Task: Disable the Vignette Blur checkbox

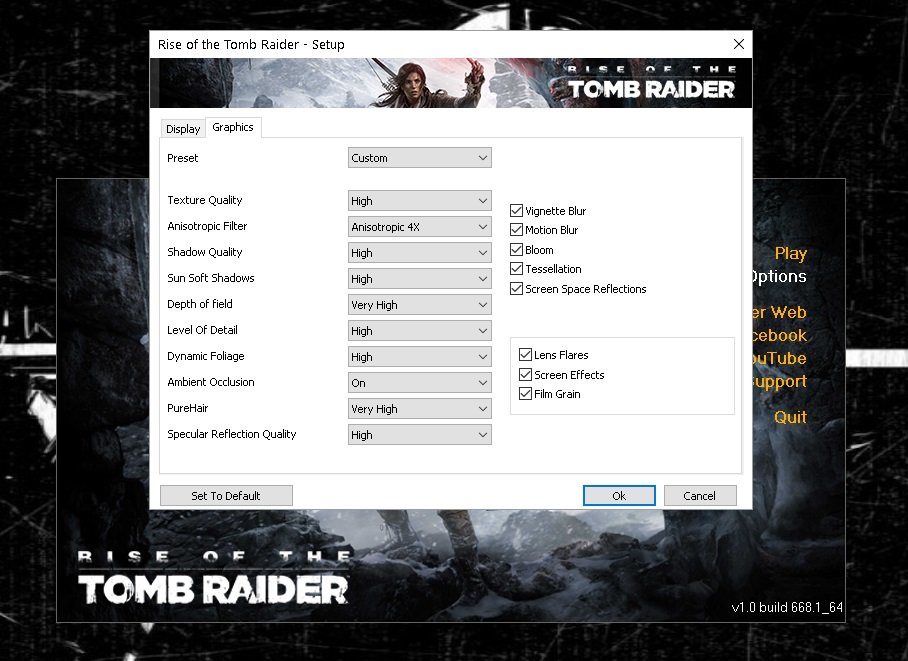Action: [x=517, y=210]
